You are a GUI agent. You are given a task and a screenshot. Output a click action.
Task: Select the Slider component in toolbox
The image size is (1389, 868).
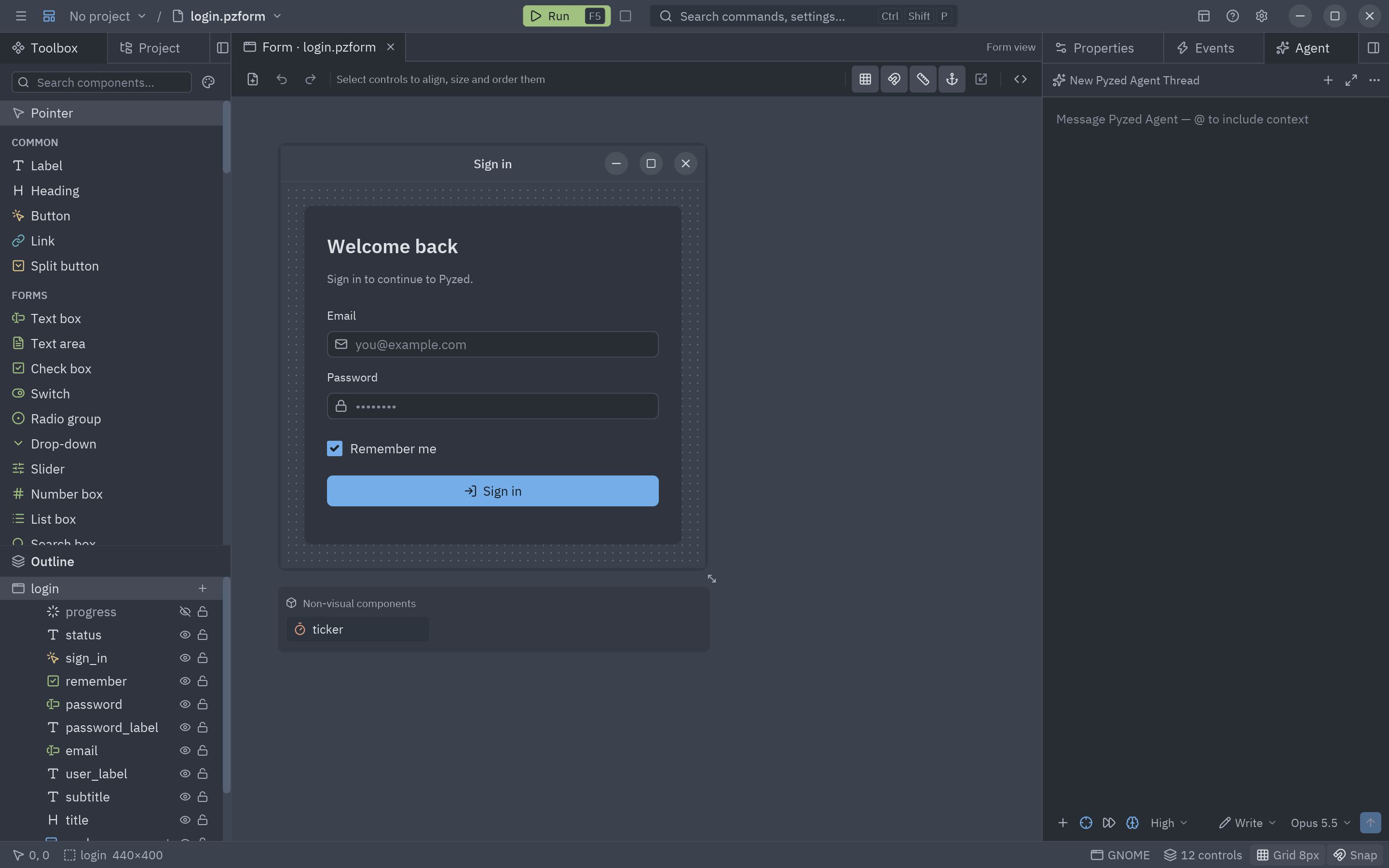click(111, 469)
